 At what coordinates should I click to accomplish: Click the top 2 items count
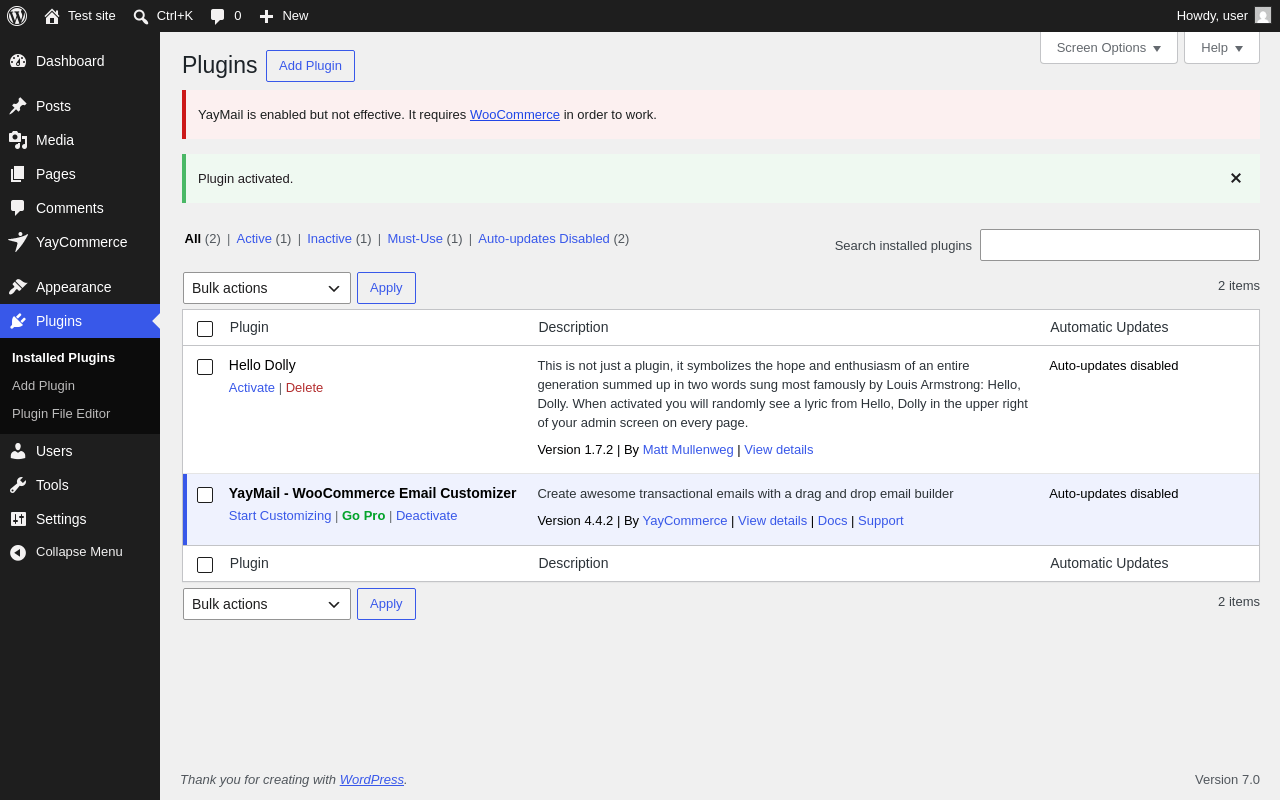point(1239,285)
